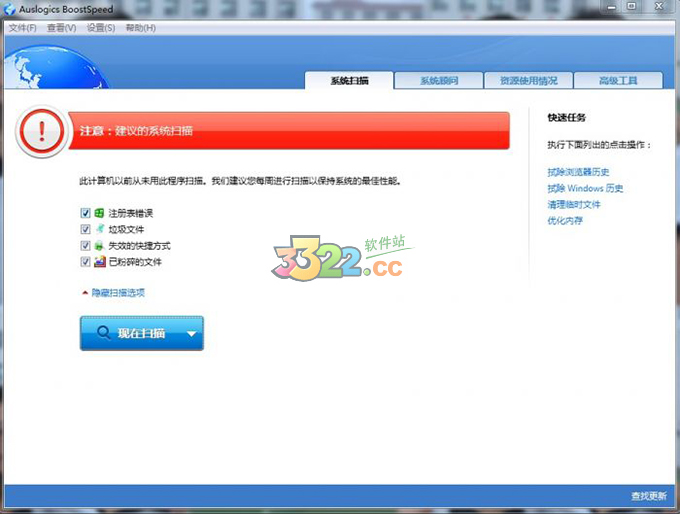This screenshot has width=680, height=514.
Task: Switch to the 资源使用情况 tab
Action: [x=529, y=81]
